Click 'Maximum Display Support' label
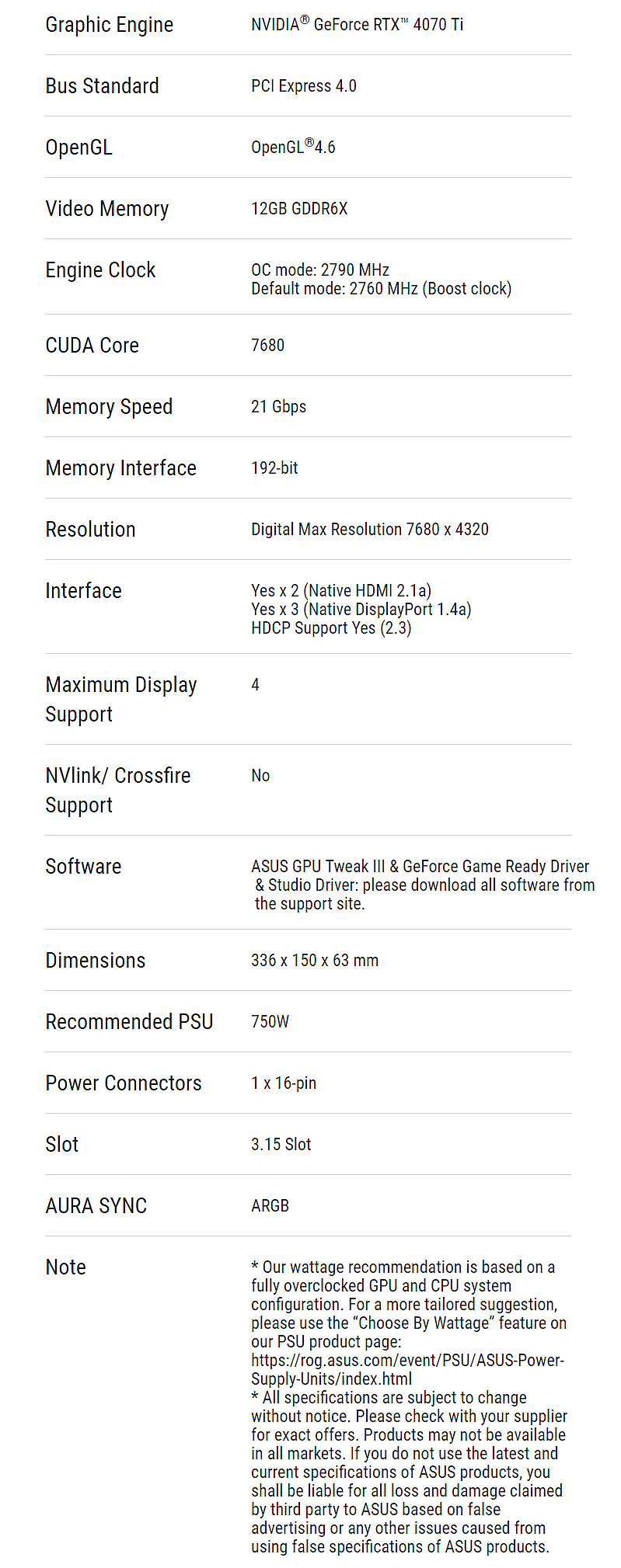Viewport: 621px width, 1568px height. pos(121,700)
